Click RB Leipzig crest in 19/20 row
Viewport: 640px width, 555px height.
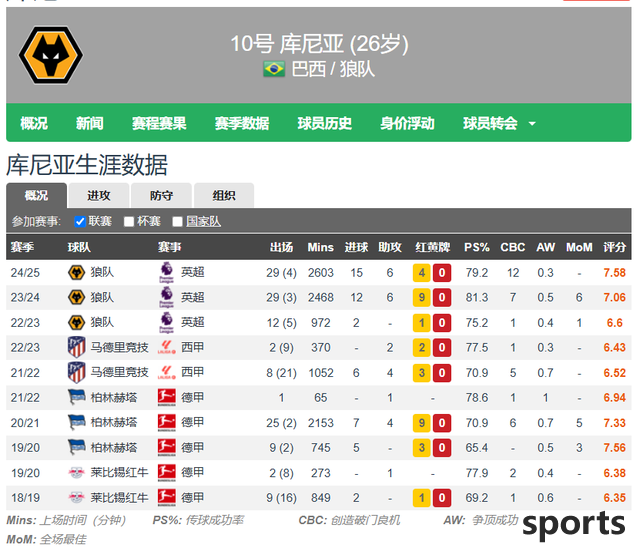pos(76,473)
